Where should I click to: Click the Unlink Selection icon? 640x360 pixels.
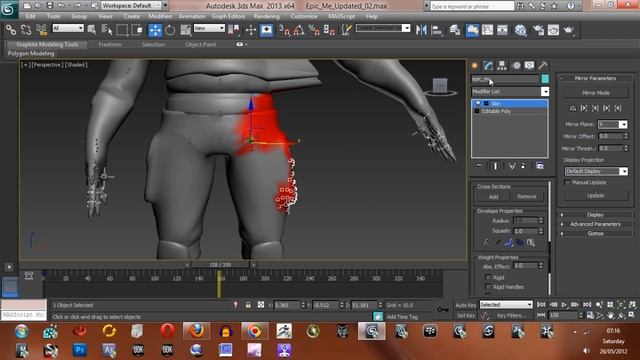pos(26,30)
